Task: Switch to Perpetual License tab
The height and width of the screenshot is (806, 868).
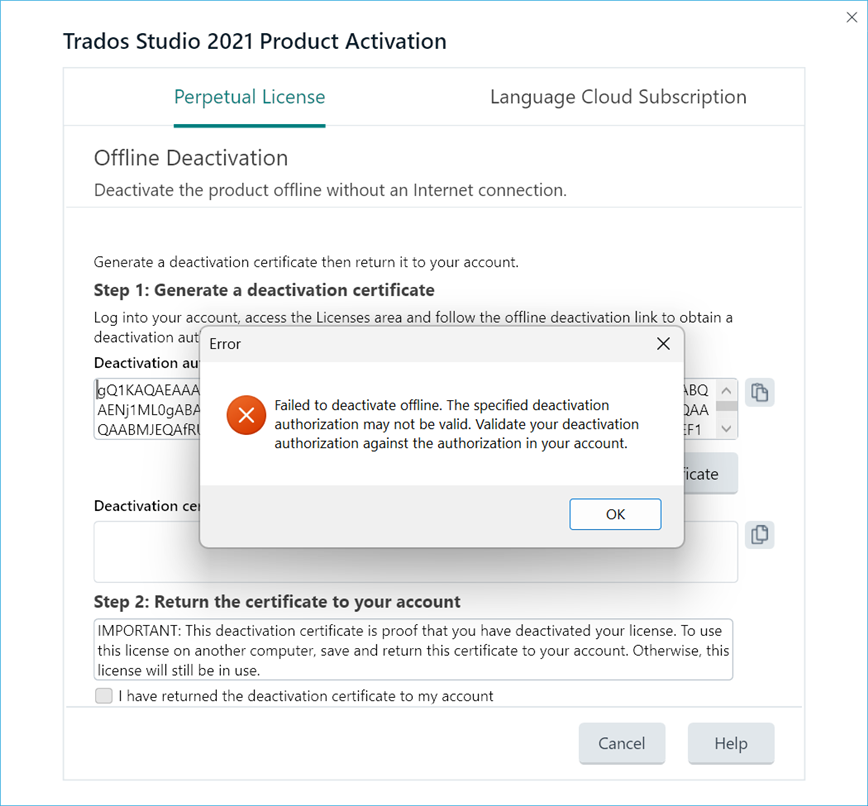Action: 250,97
